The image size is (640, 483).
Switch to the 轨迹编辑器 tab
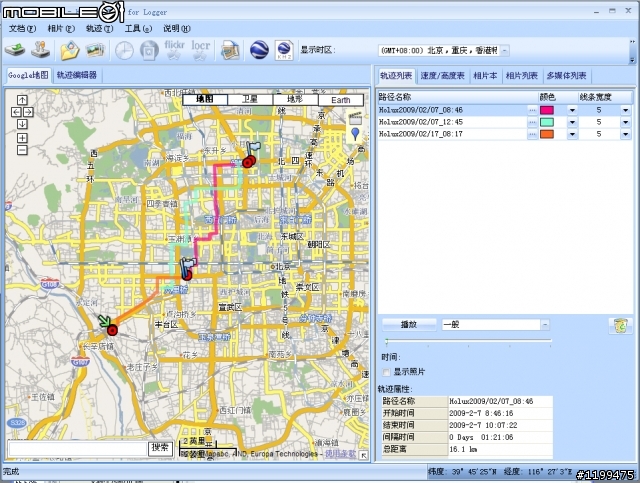tap(77, 75)
